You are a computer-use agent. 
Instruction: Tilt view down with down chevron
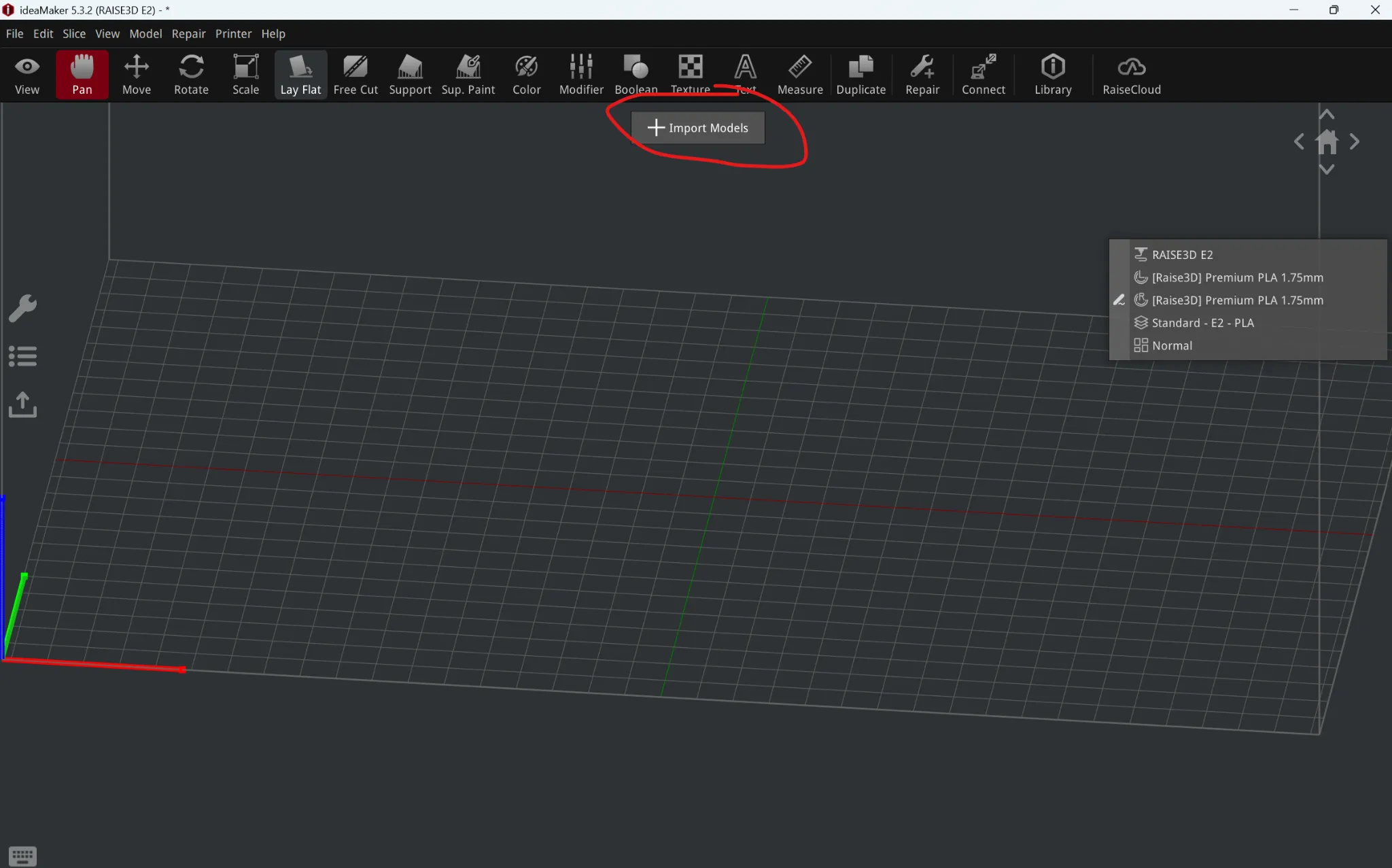(x=1327, y=169)
